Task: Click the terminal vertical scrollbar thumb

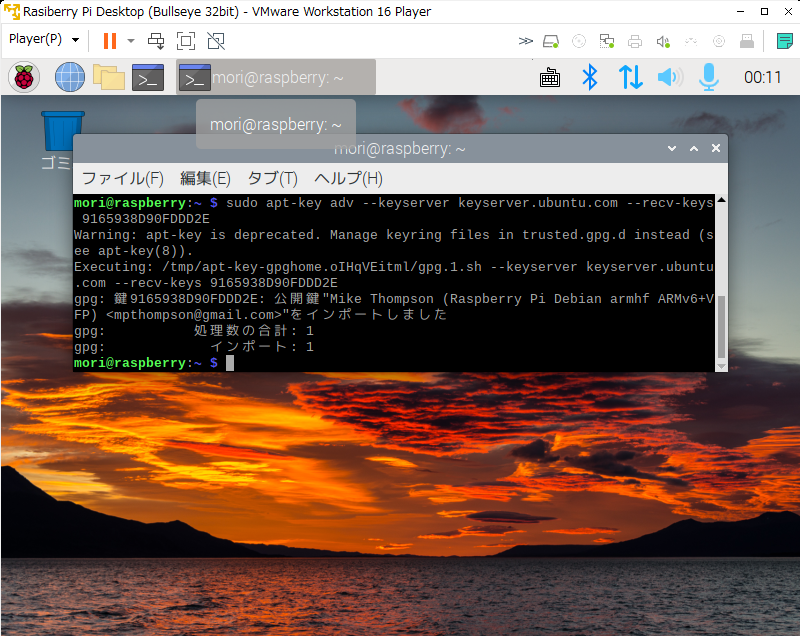Action: click(x=721, y=326)
